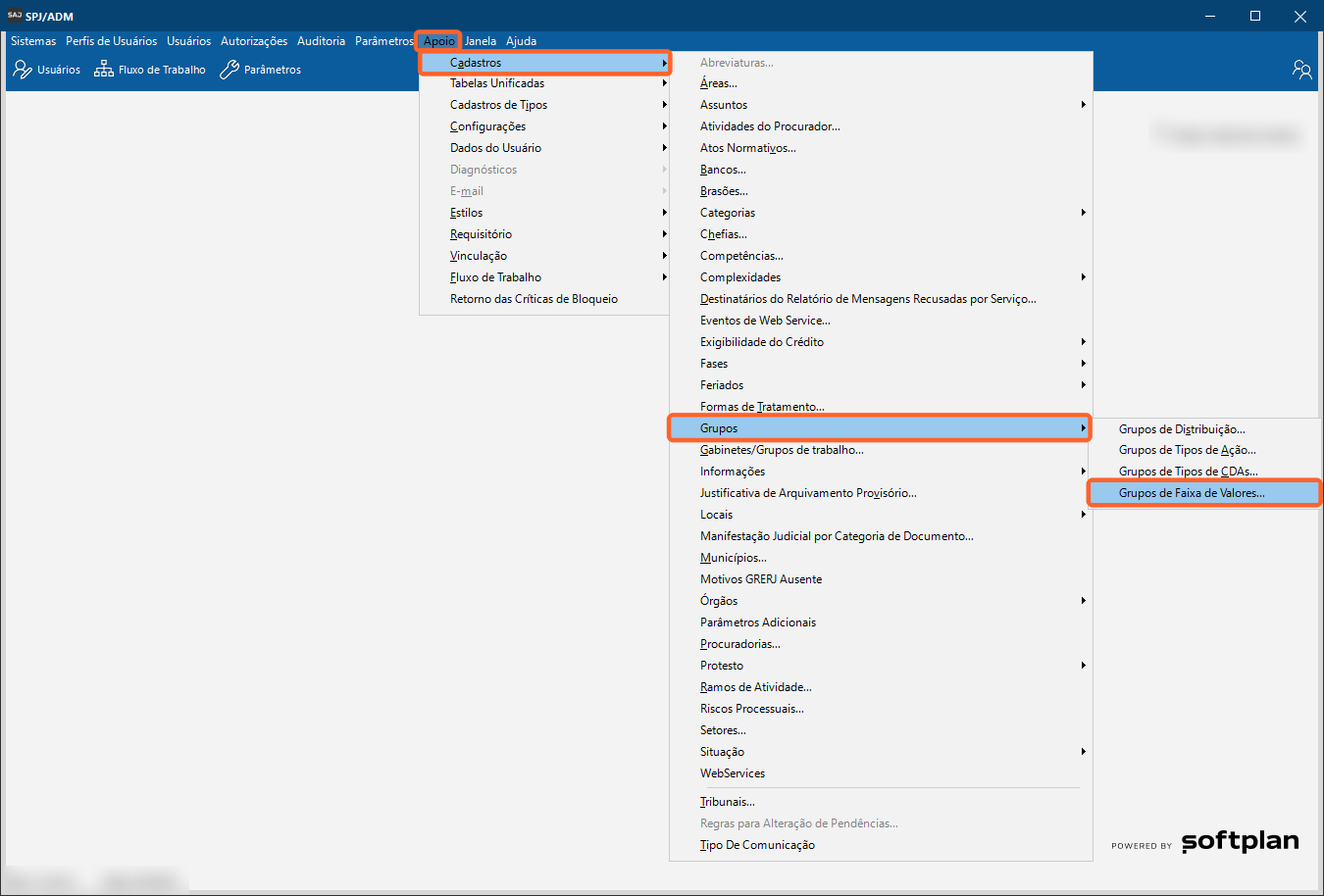Select the WebServices menu entry

coord(732,773)
